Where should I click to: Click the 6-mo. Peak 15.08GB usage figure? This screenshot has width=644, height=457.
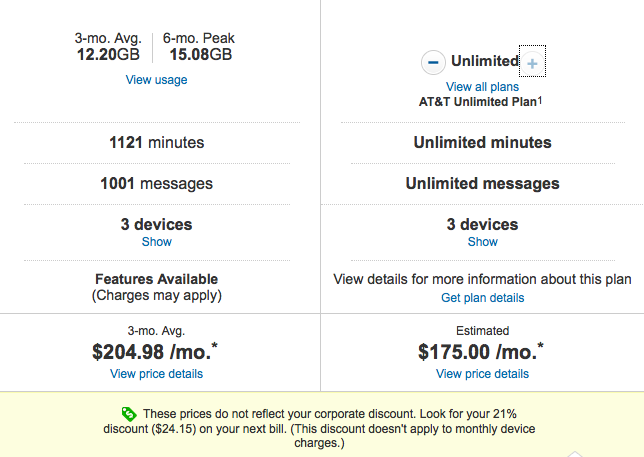tap(201, 47)
